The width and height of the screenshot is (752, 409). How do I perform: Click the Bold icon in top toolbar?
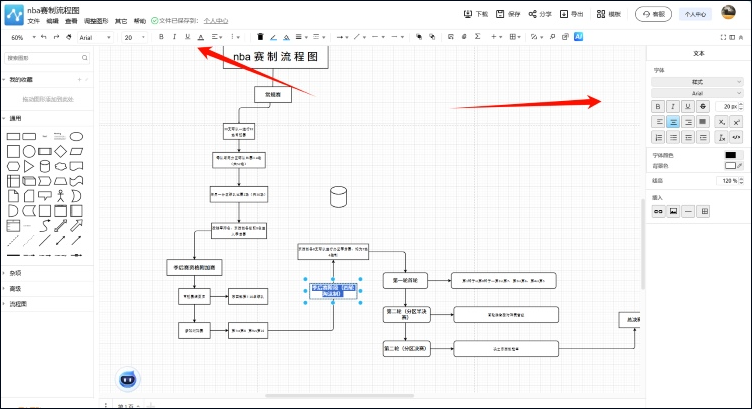(x=161, y=37)
